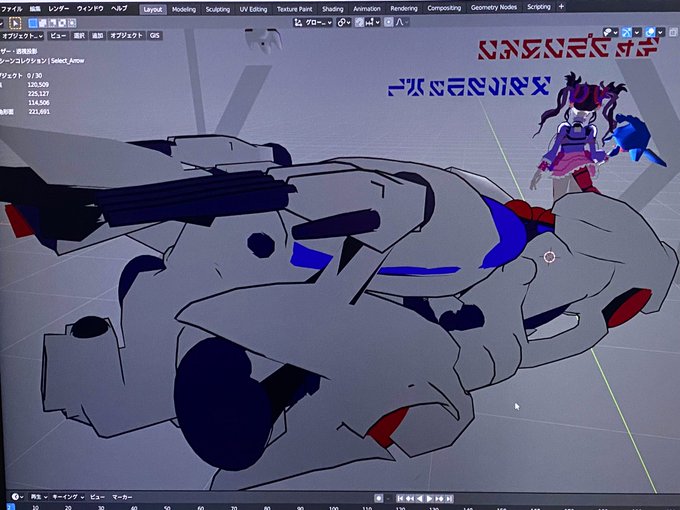Select the blue low-poly object beside the girl
The height and width of the screenshot is (510, 680).
(635, 140)
